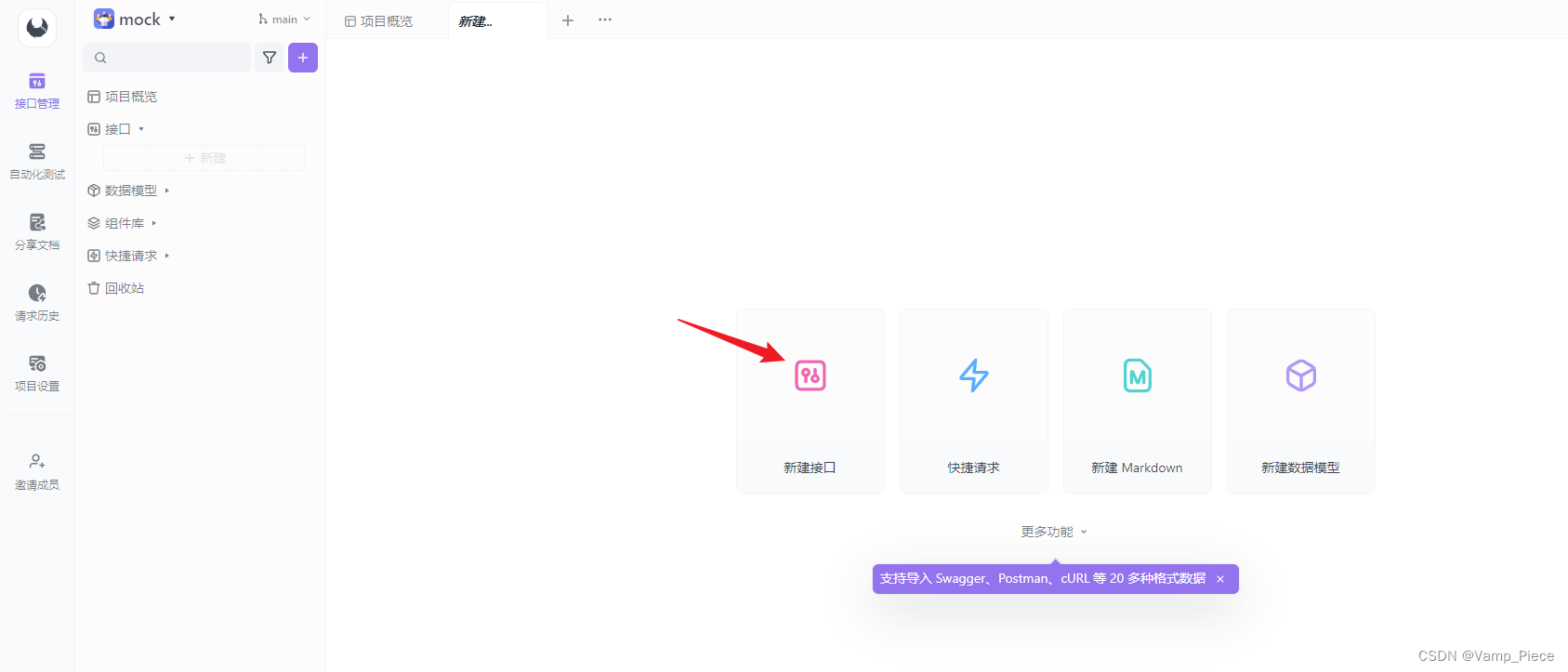Image resolution: width=1568 pixels, height=672 pixels.
Task: Click the purple cube 新建数据模型 icon
Action: coord(1301,376)
